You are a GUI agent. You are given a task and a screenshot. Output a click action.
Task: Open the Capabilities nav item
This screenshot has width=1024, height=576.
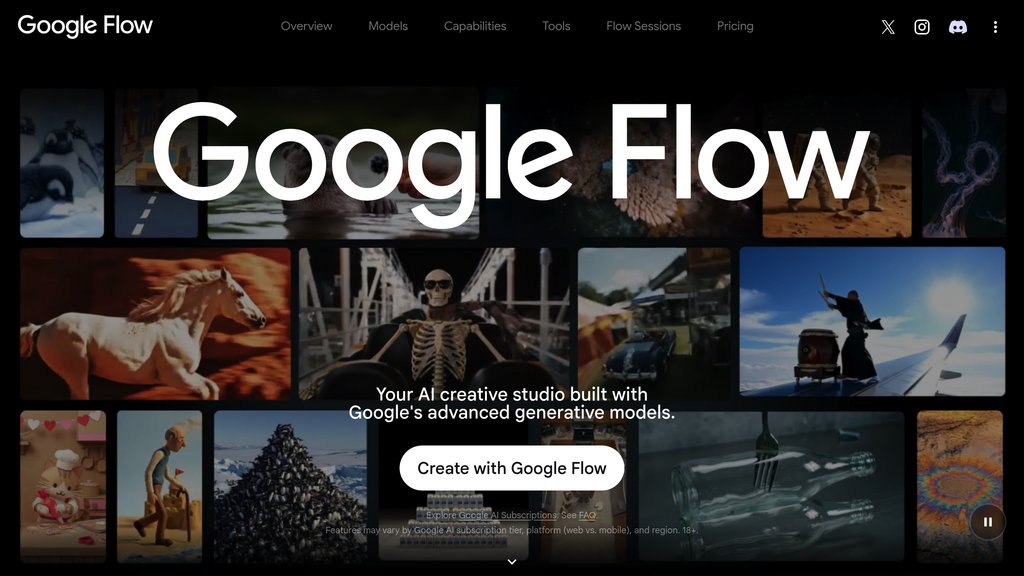475,26
